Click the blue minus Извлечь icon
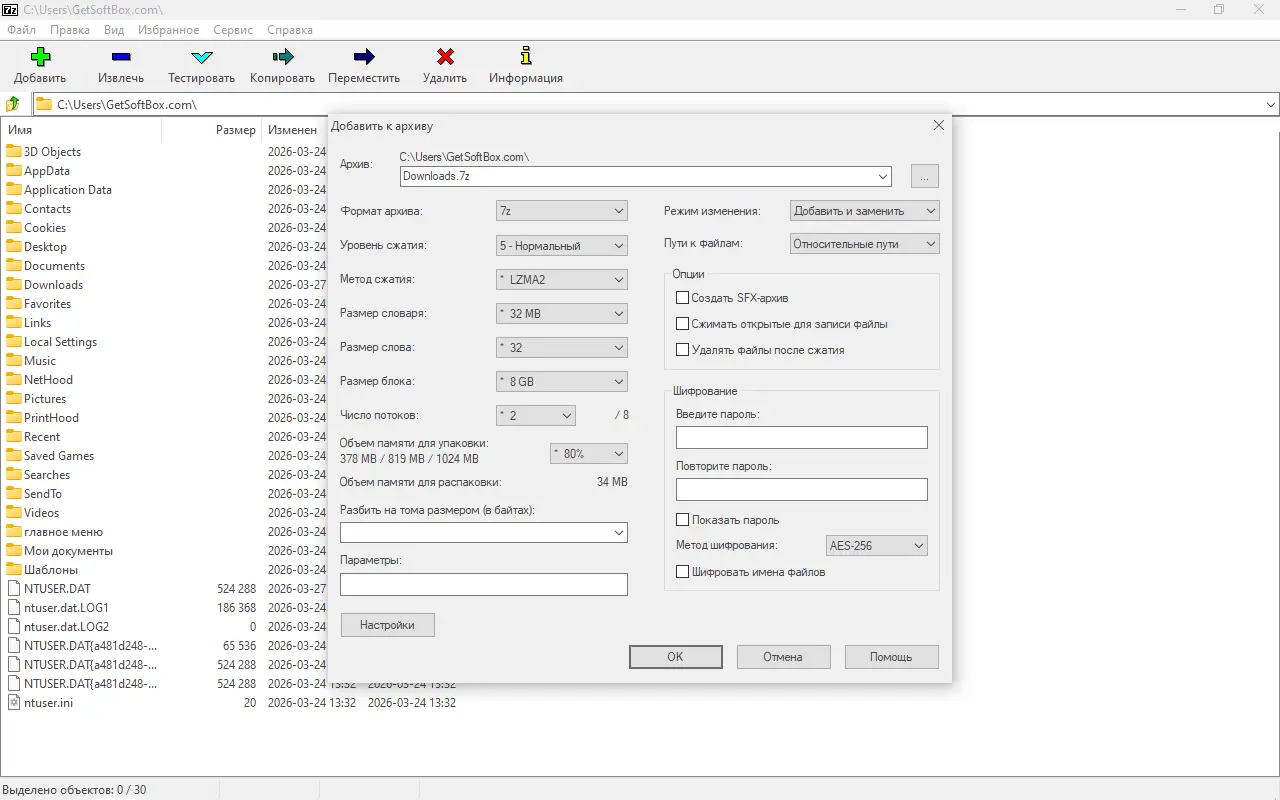1280x800 pixels. 121,58
